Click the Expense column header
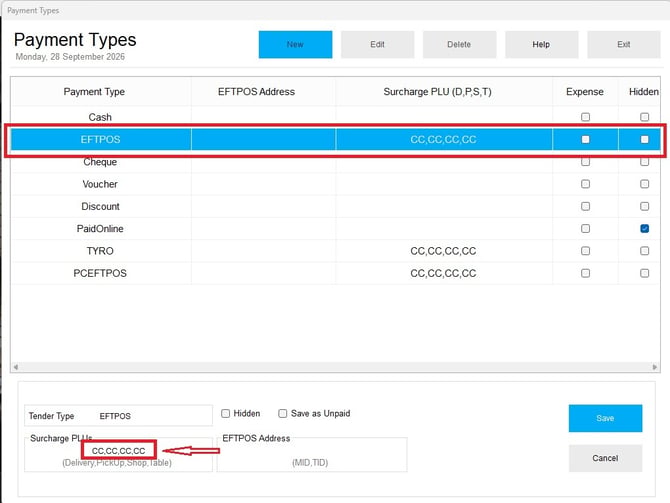 tap(585, 91)
